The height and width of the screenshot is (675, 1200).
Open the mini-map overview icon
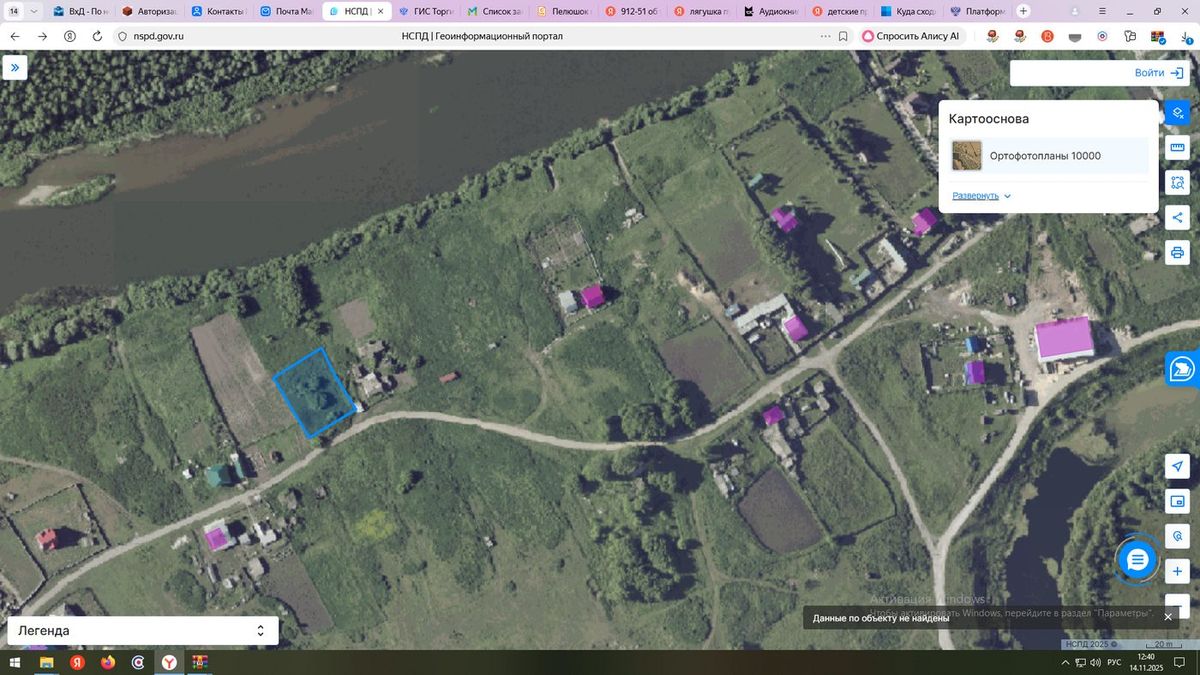coord(1177,502)
